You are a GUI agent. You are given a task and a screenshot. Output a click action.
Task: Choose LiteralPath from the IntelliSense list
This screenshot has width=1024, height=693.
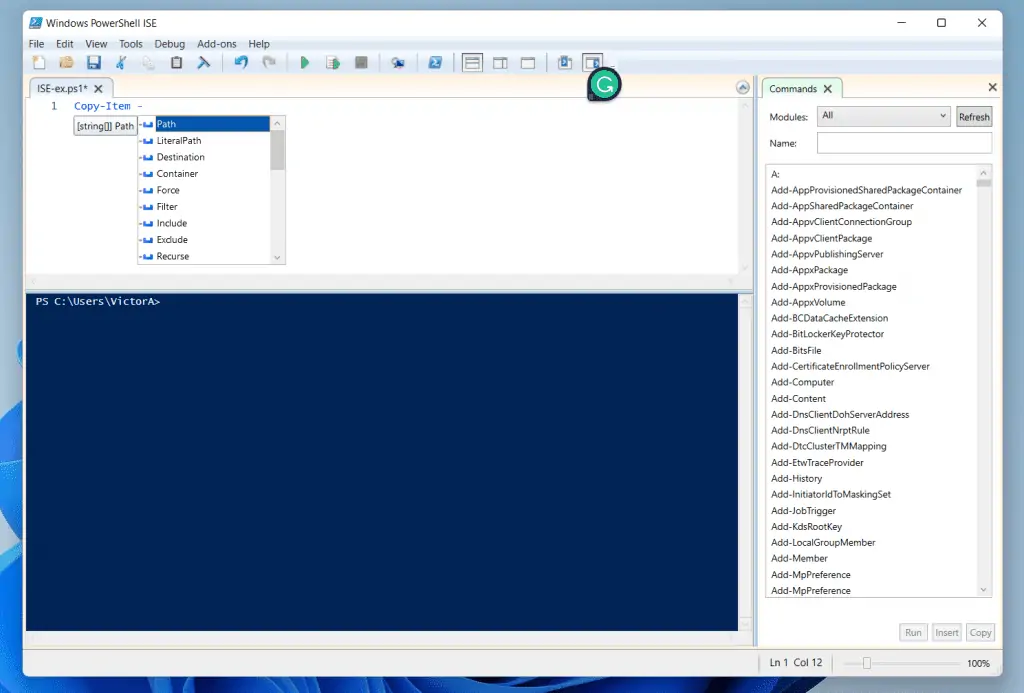click(204, 140)
